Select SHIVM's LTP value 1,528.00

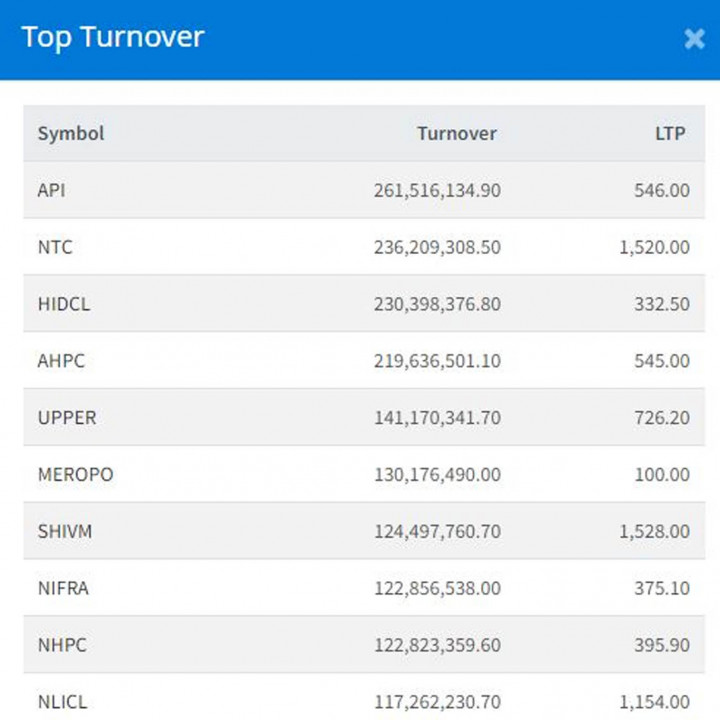pos(654,532)
